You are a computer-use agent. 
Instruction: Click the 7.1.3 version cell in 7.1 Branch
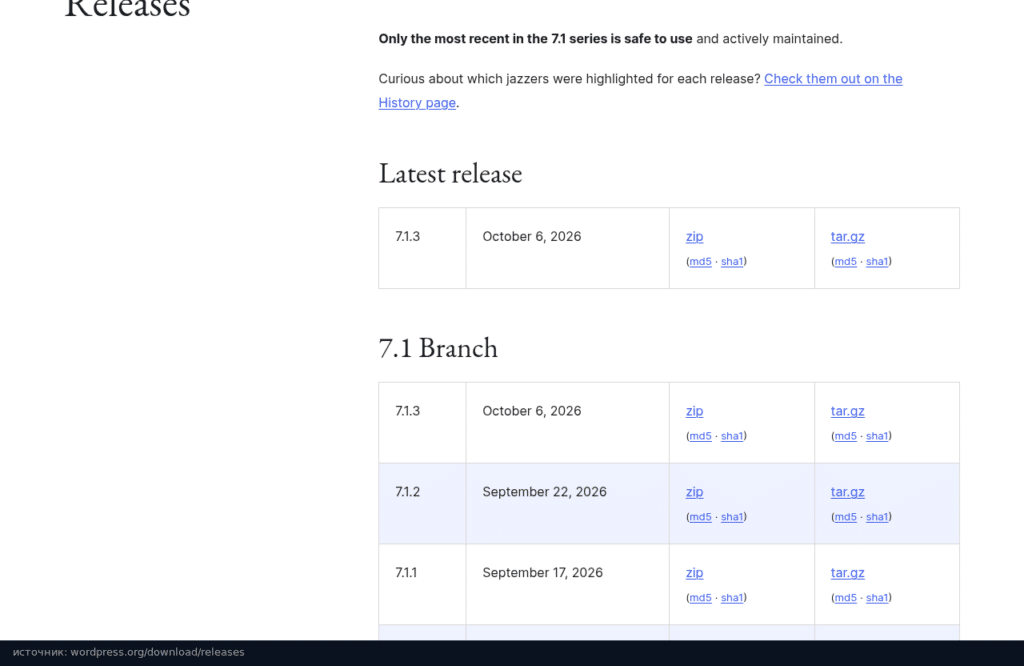[423, 423]
